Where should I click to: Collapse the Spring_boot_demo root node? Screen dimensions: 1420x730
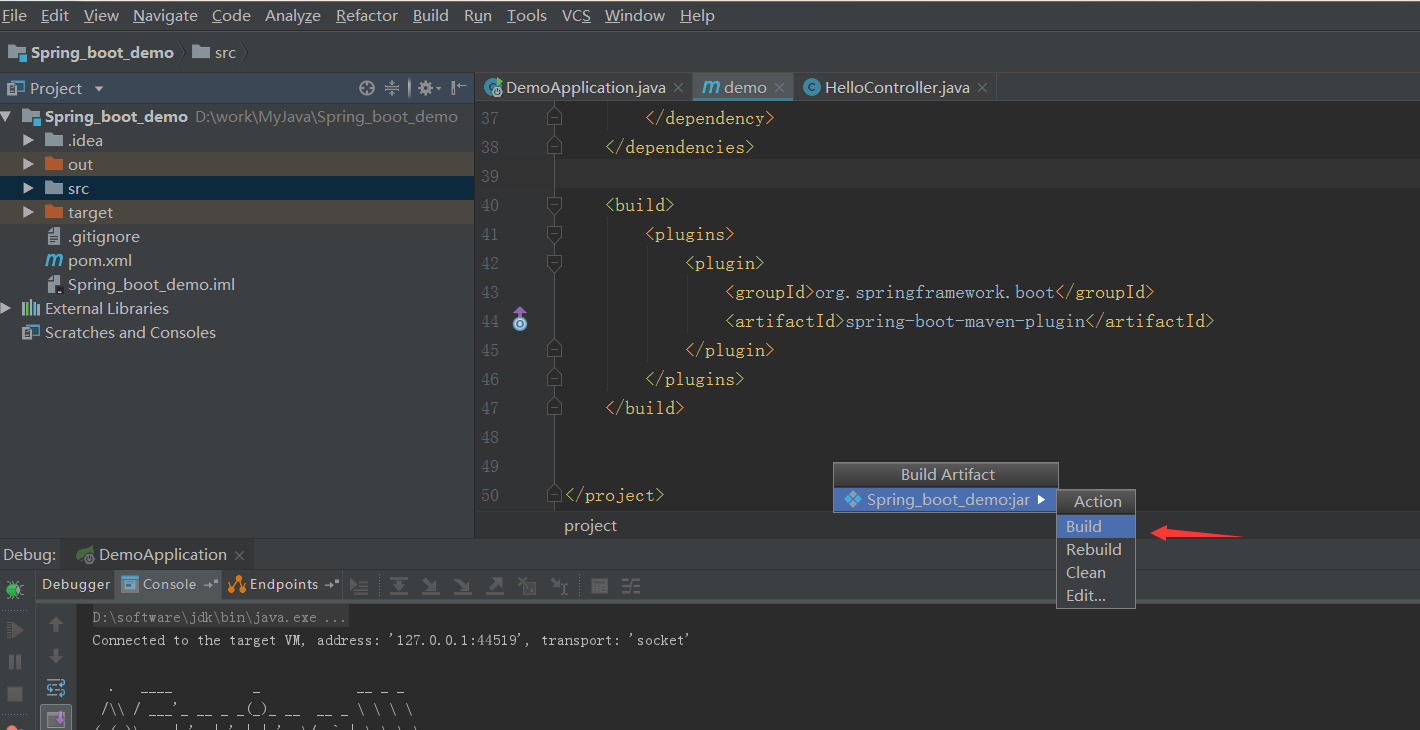(x=6, y=116)
